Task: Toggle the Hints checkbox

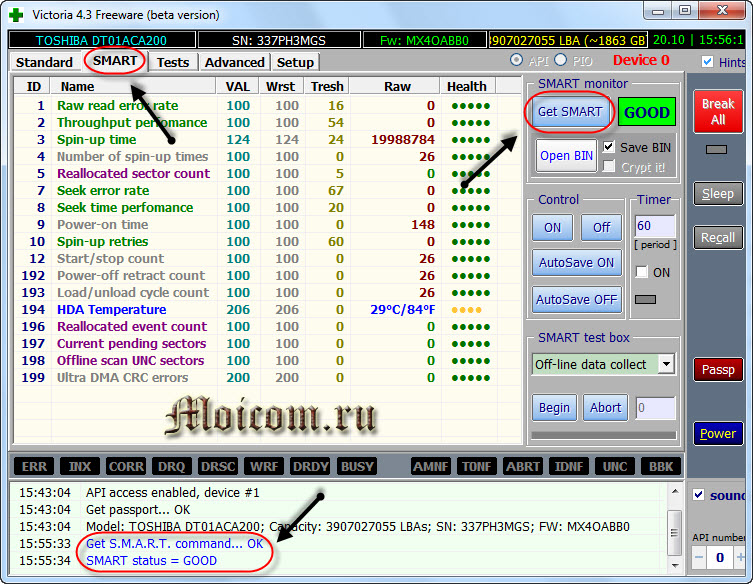Action: pos(710,62)
